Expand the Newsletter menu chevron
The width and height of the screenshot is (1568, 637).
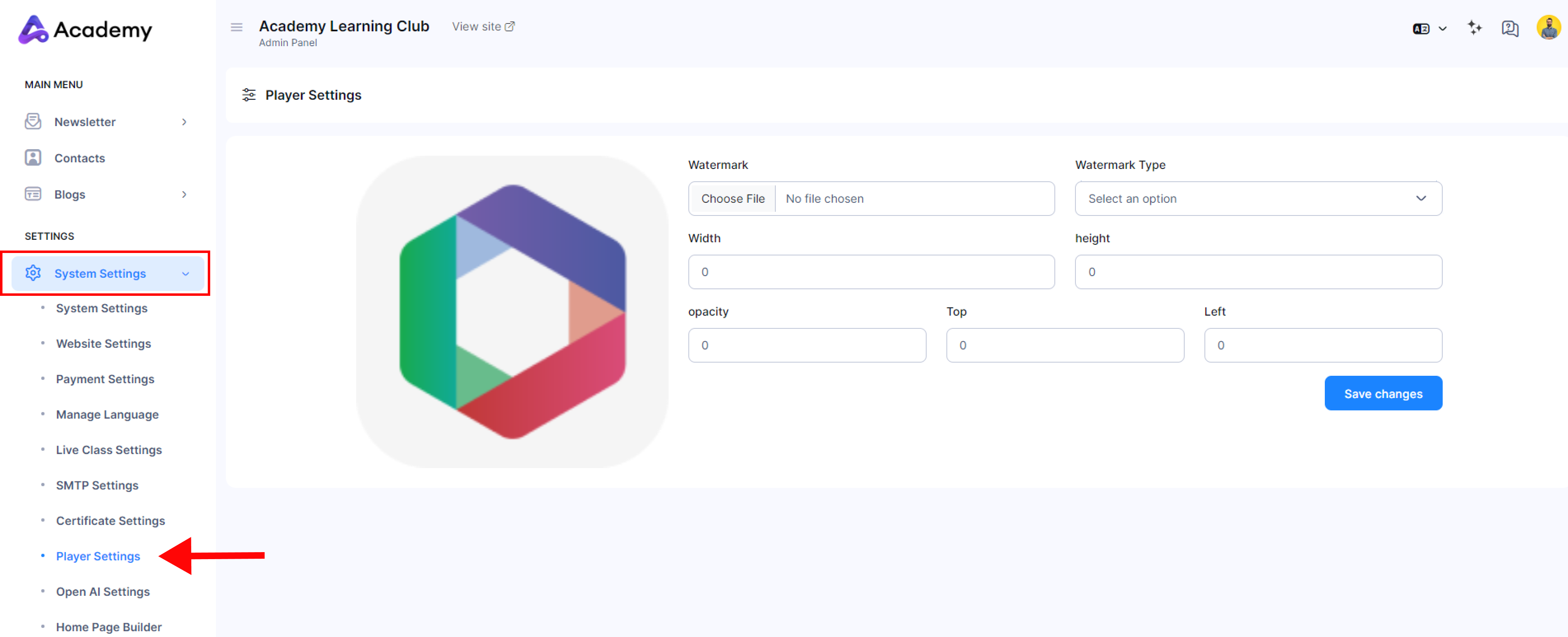pos(184,122)
